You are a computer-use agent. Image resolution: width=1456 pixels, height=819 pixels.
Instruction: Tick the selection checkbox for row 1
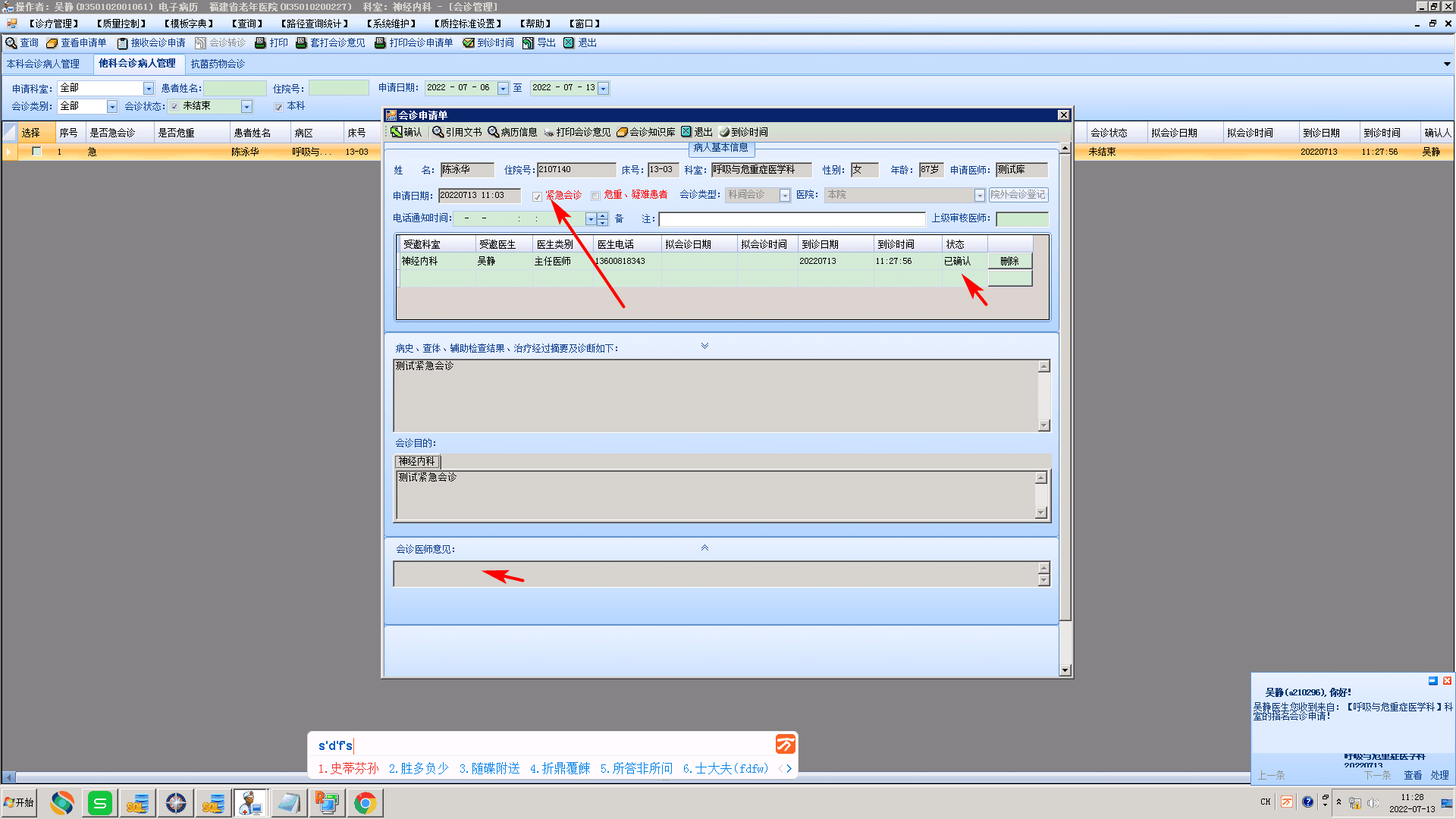[x=36, y=152]
